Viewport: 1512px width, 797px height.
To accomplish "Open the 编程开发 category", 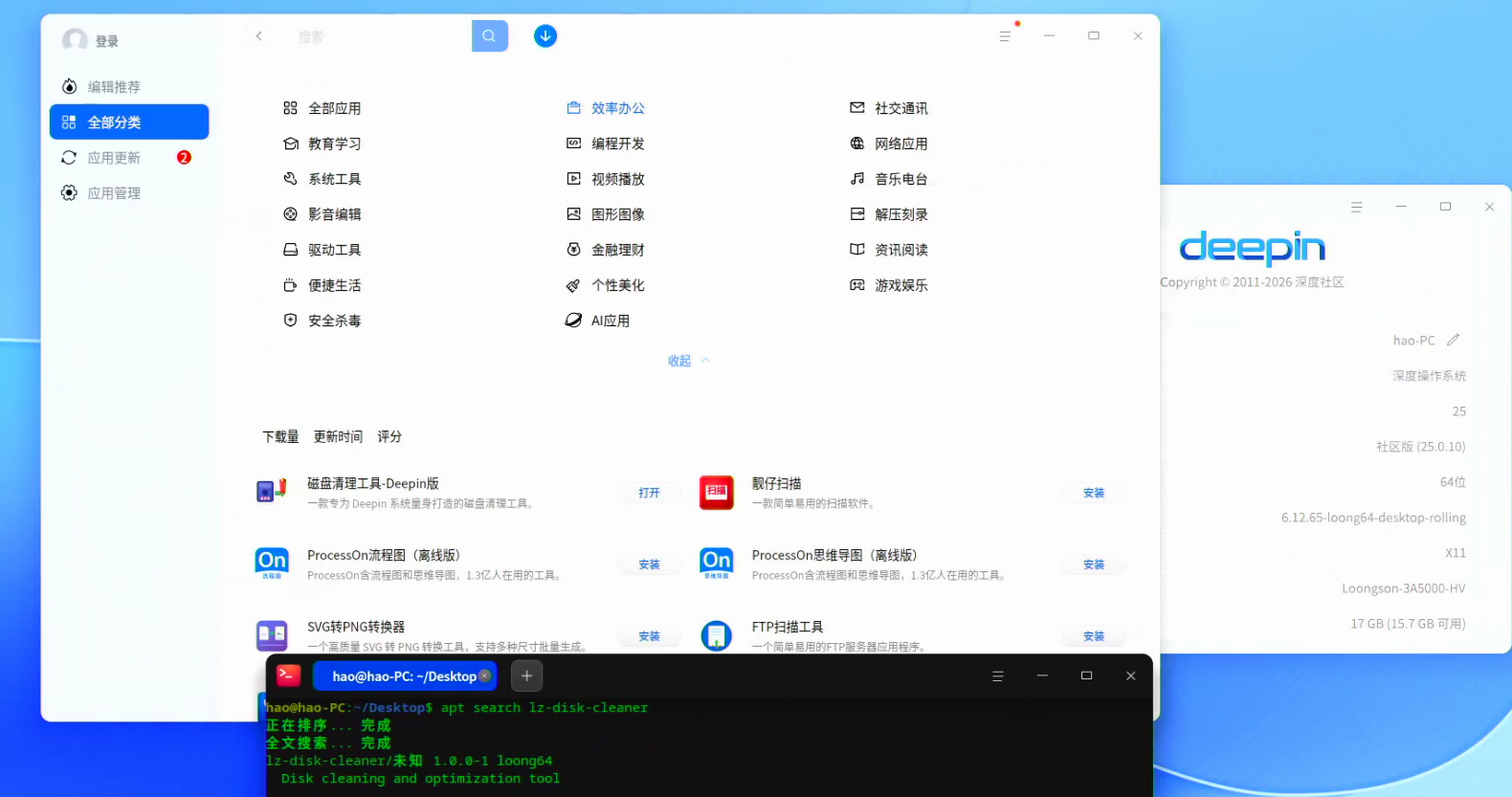I will coord(606,144).
